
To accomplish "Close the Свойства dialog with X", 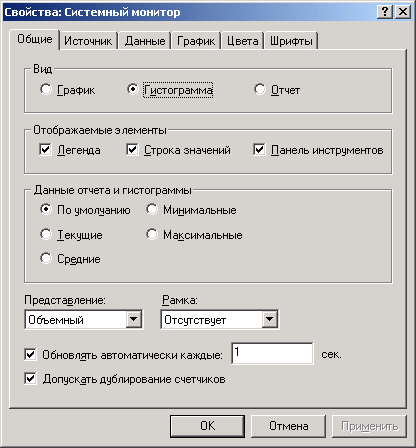I will point(403,12).
